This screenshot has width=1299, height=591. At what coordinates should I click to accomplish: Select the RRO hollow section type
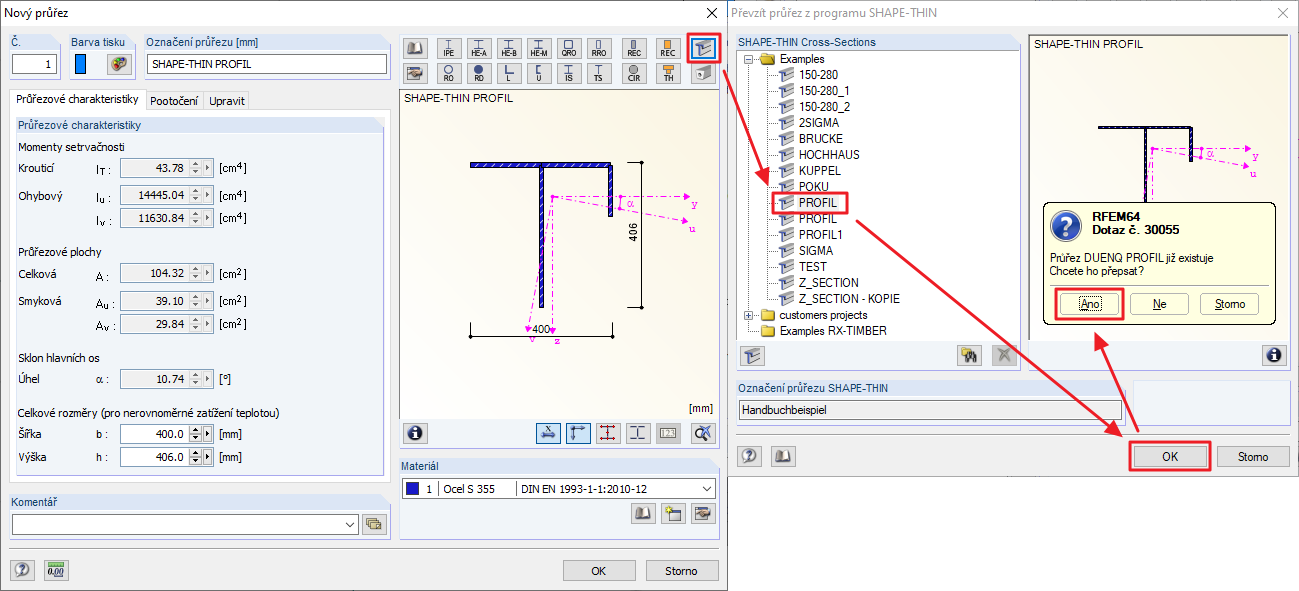click(599, 48)
